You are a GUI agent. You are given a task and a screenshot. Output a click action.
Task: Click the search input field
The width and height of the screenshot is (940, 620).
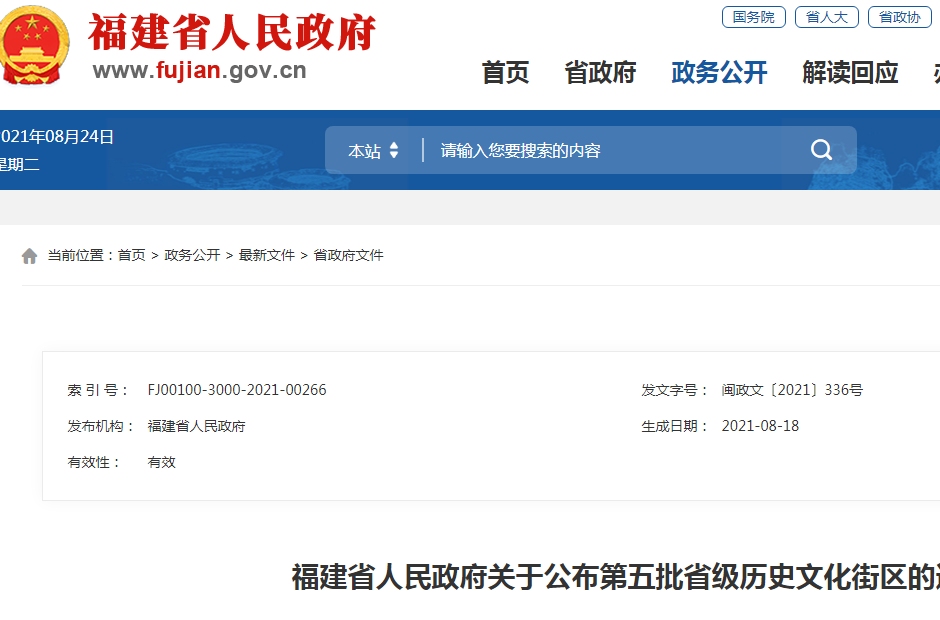(x=610, y=151)
